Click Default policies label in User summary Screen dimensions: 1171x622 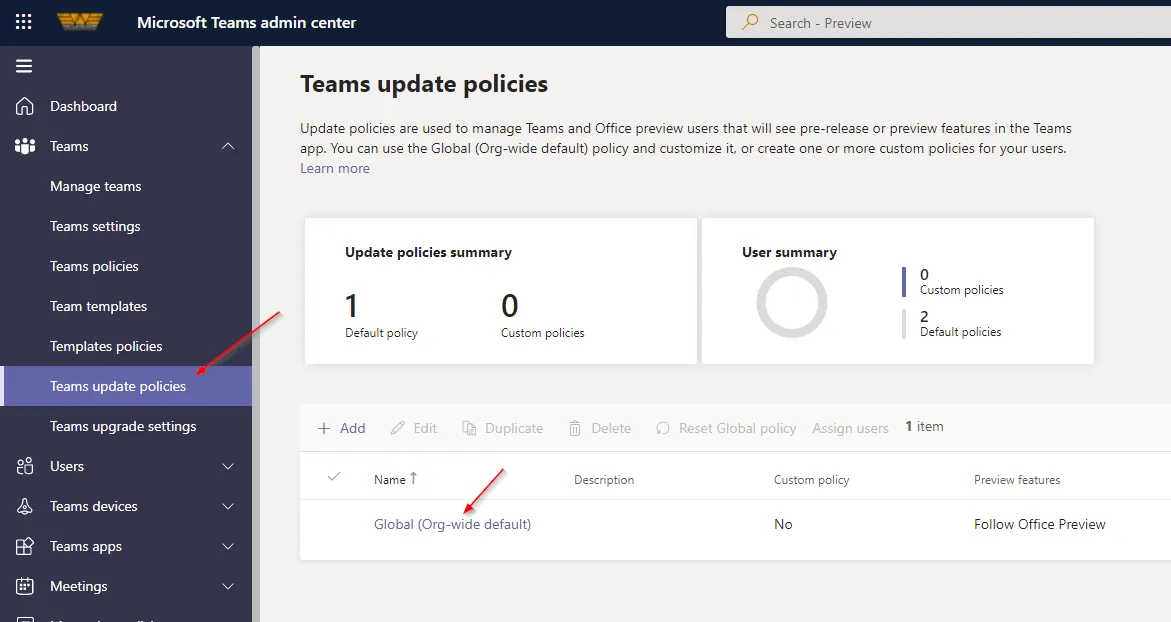(x=960, y=332)
